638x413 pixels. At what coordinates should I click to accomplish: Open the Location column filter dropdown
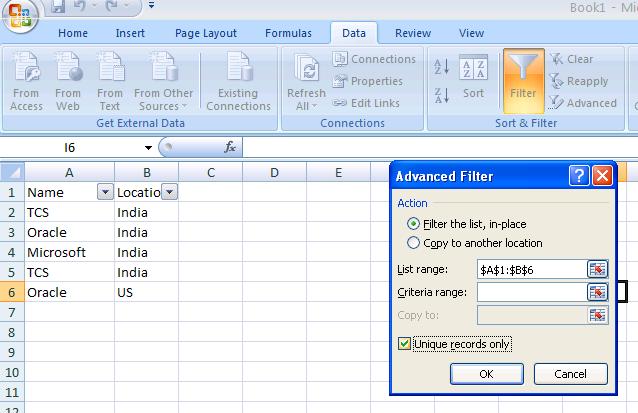point(169,192)
